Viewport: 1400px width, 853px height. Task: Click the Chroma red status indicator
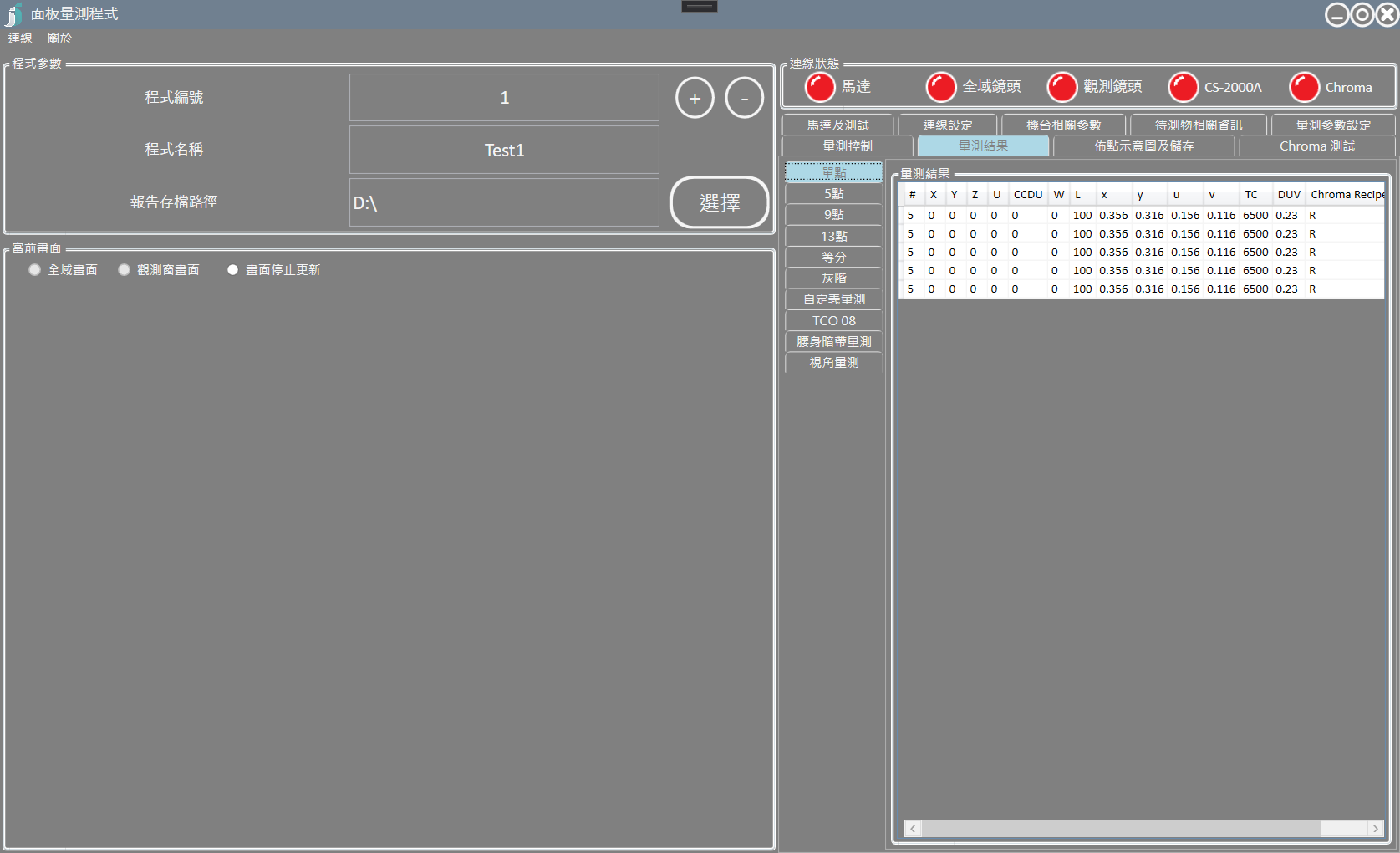(1305, 87)
